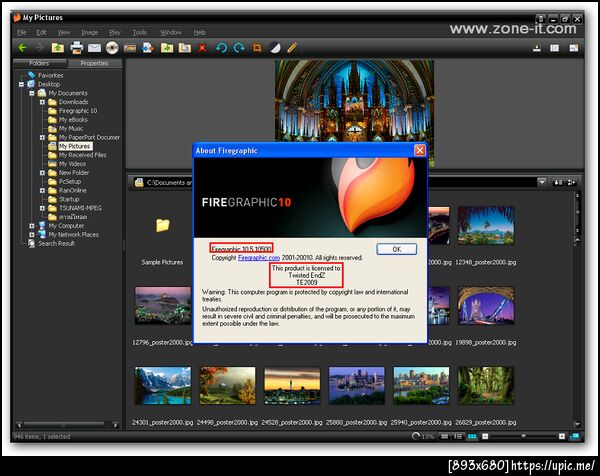The width and height of the screenshot is (600, 476).
Task: Select the orange Crop tool
Action: [257, 48]
